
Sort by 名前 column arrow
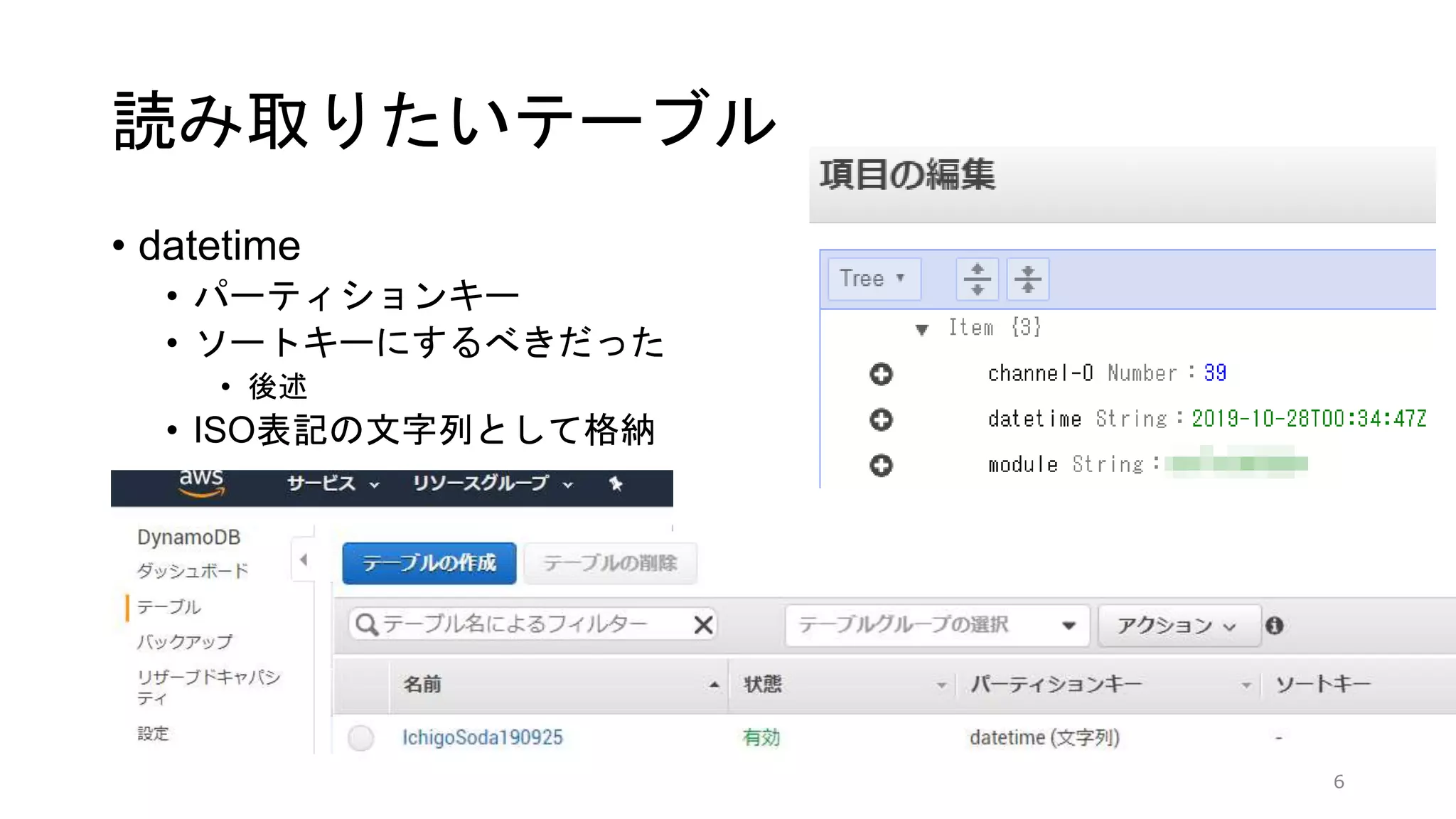[714, 685]
